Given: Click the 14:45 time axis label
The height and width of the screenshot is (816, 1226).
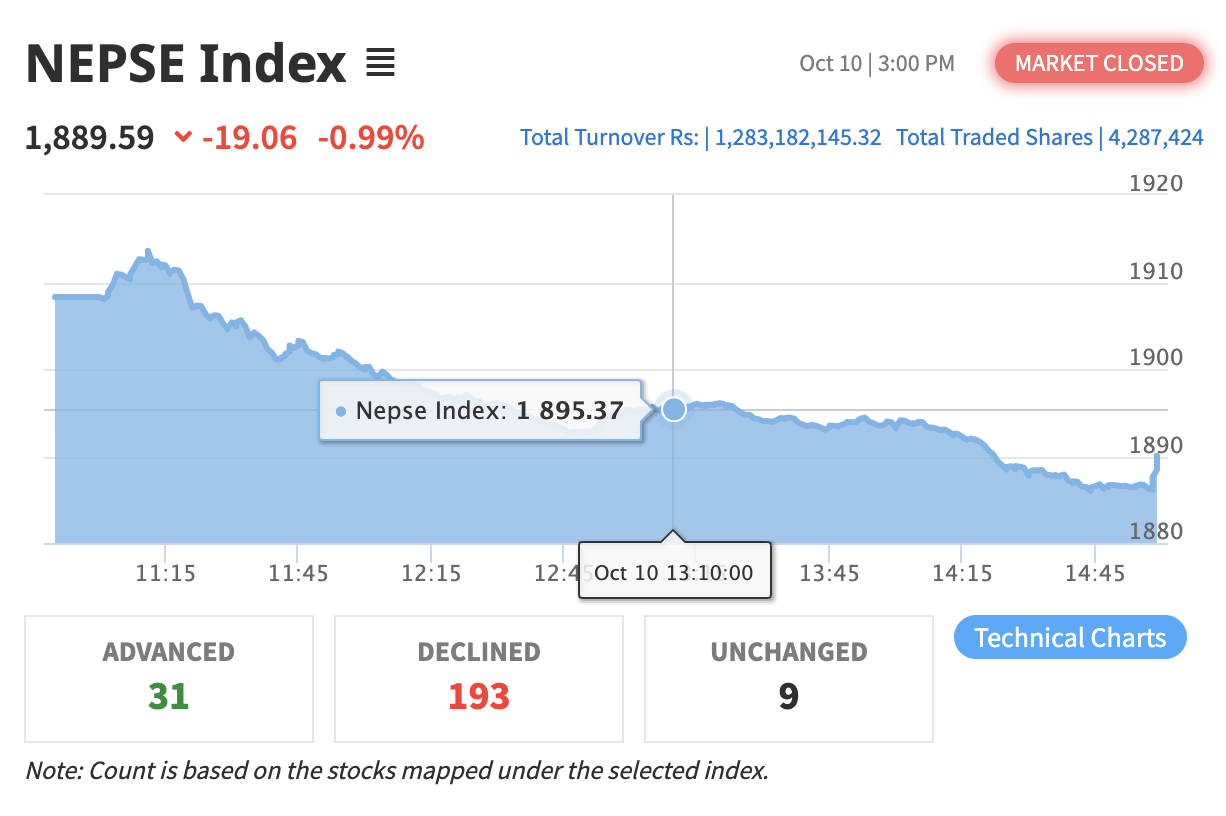Looking at the screenshot, I should coord(1095,573).
